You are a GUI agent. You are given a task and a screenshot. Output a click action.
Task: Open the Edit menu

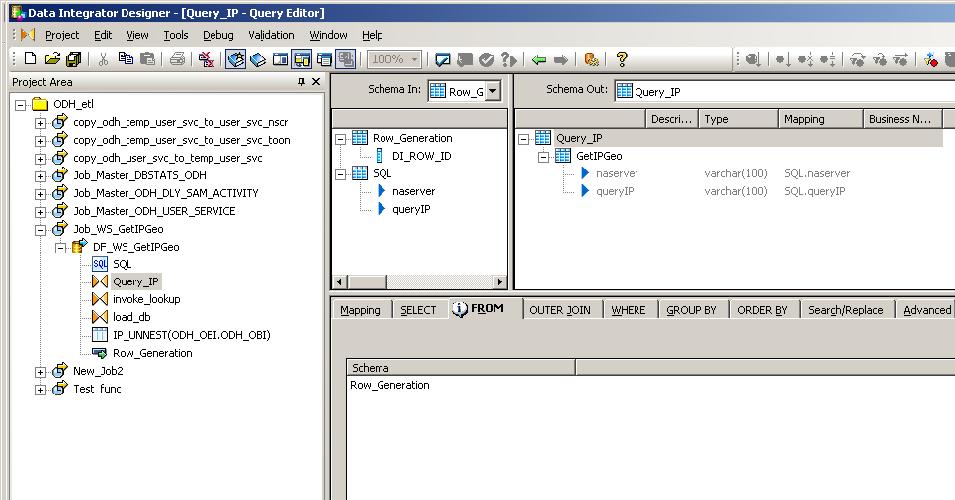click(x=103, y=35)
